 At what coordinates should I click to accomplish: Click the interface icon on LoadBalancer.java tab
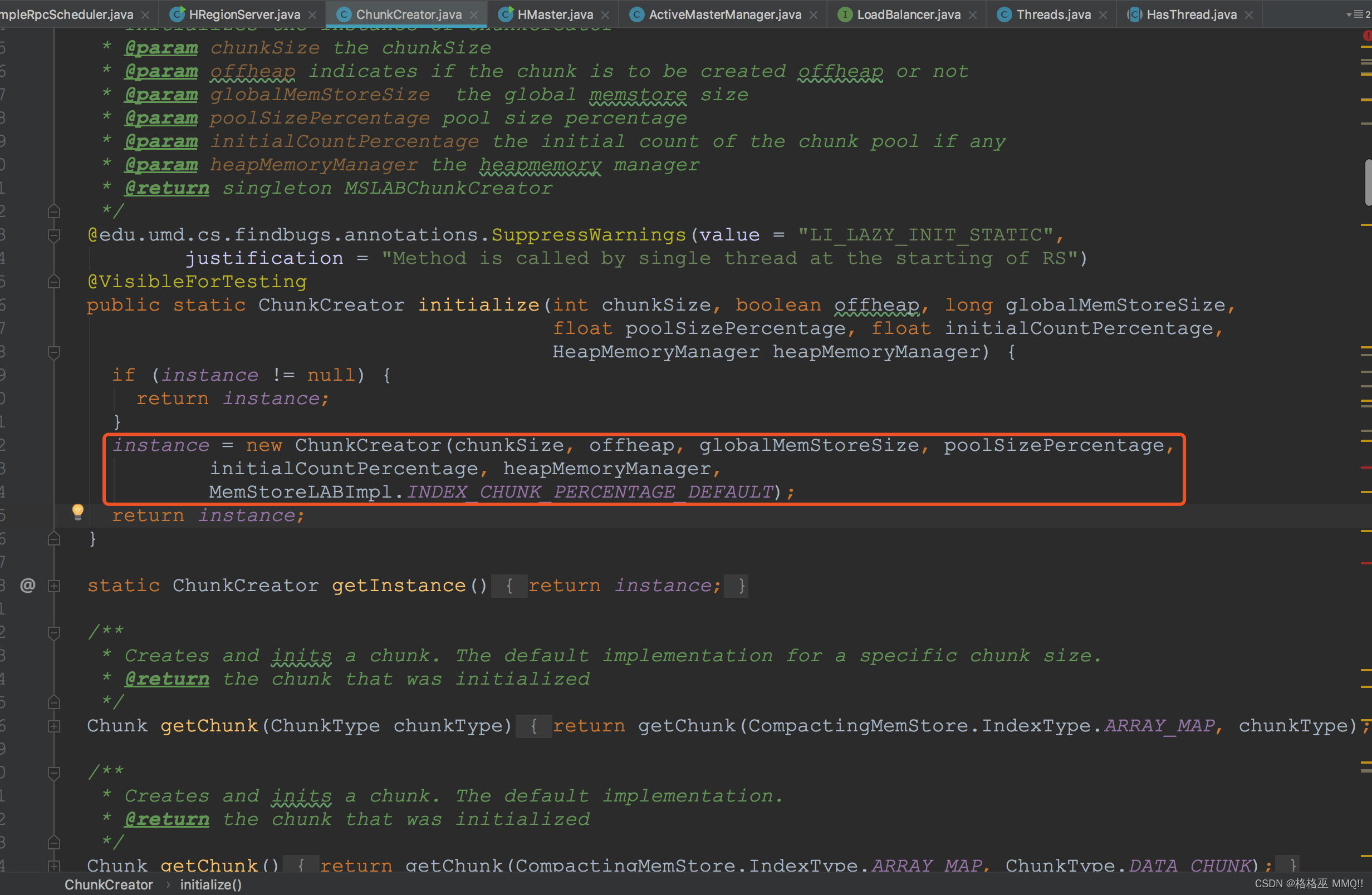click(x=845, y=14)
